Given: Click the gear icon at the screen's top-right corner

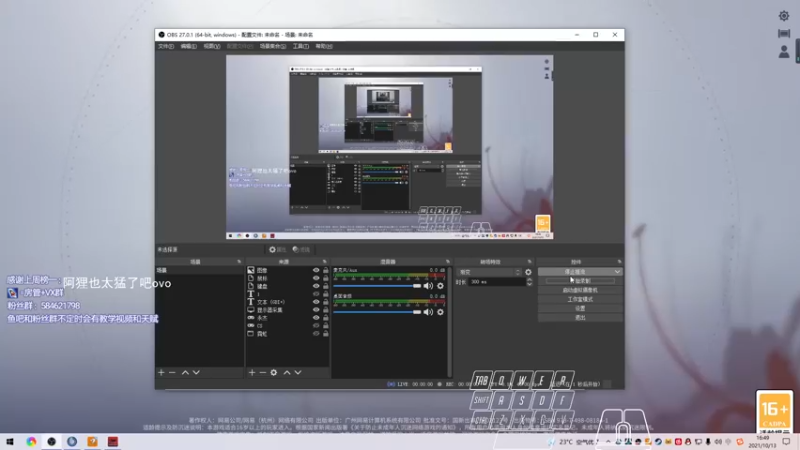Looking at the screenshot, I should click(x=784, y=16).
